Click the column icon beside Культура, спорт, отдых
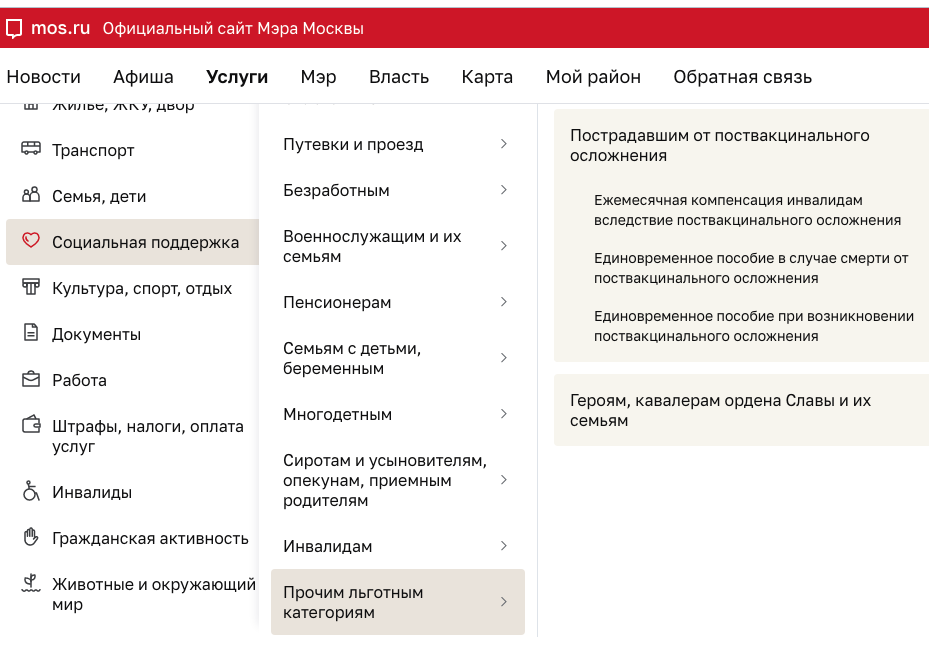929x645 pixels. 31,287
